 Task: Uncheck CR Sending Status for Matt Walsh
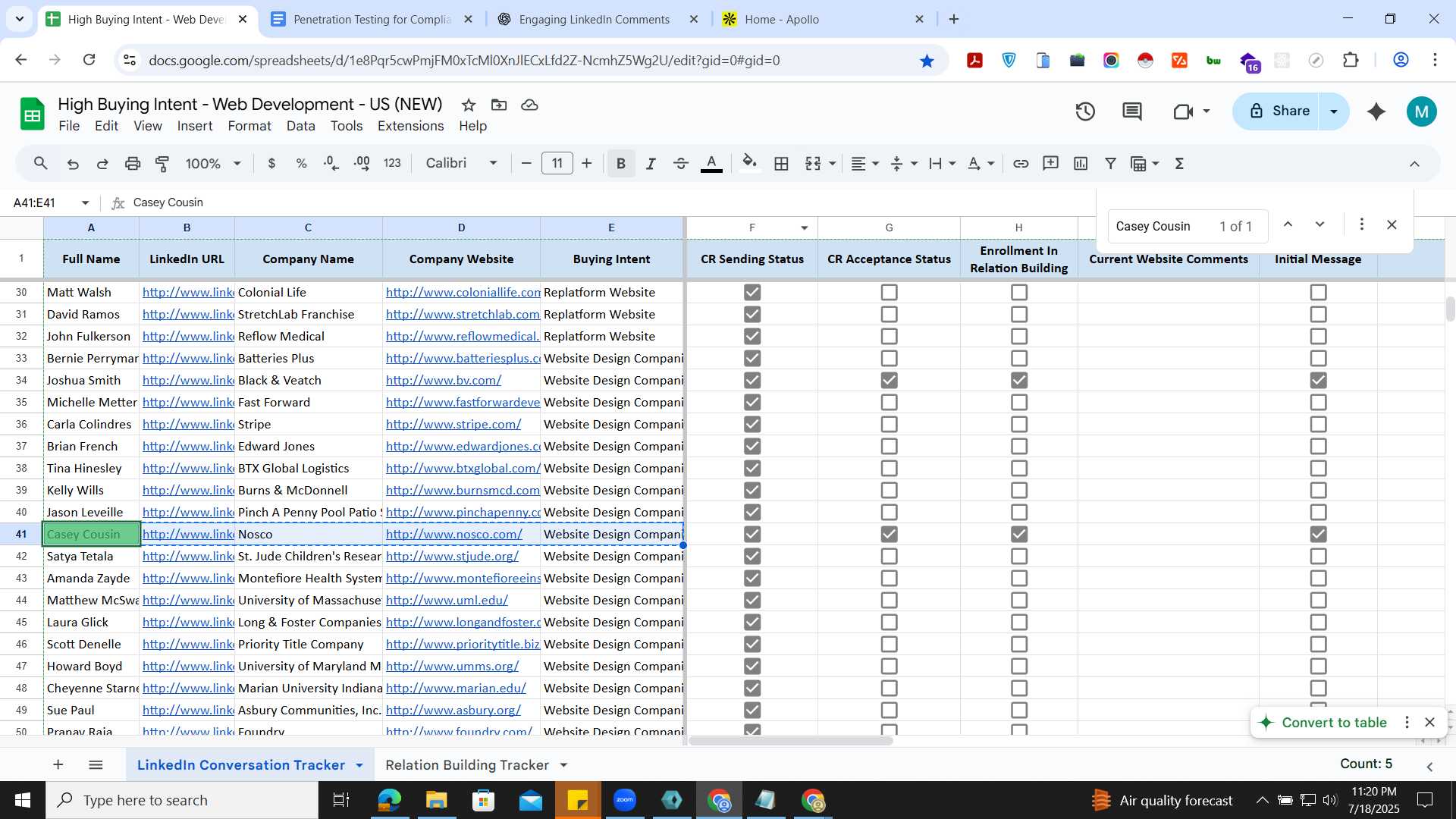point(752,292)
